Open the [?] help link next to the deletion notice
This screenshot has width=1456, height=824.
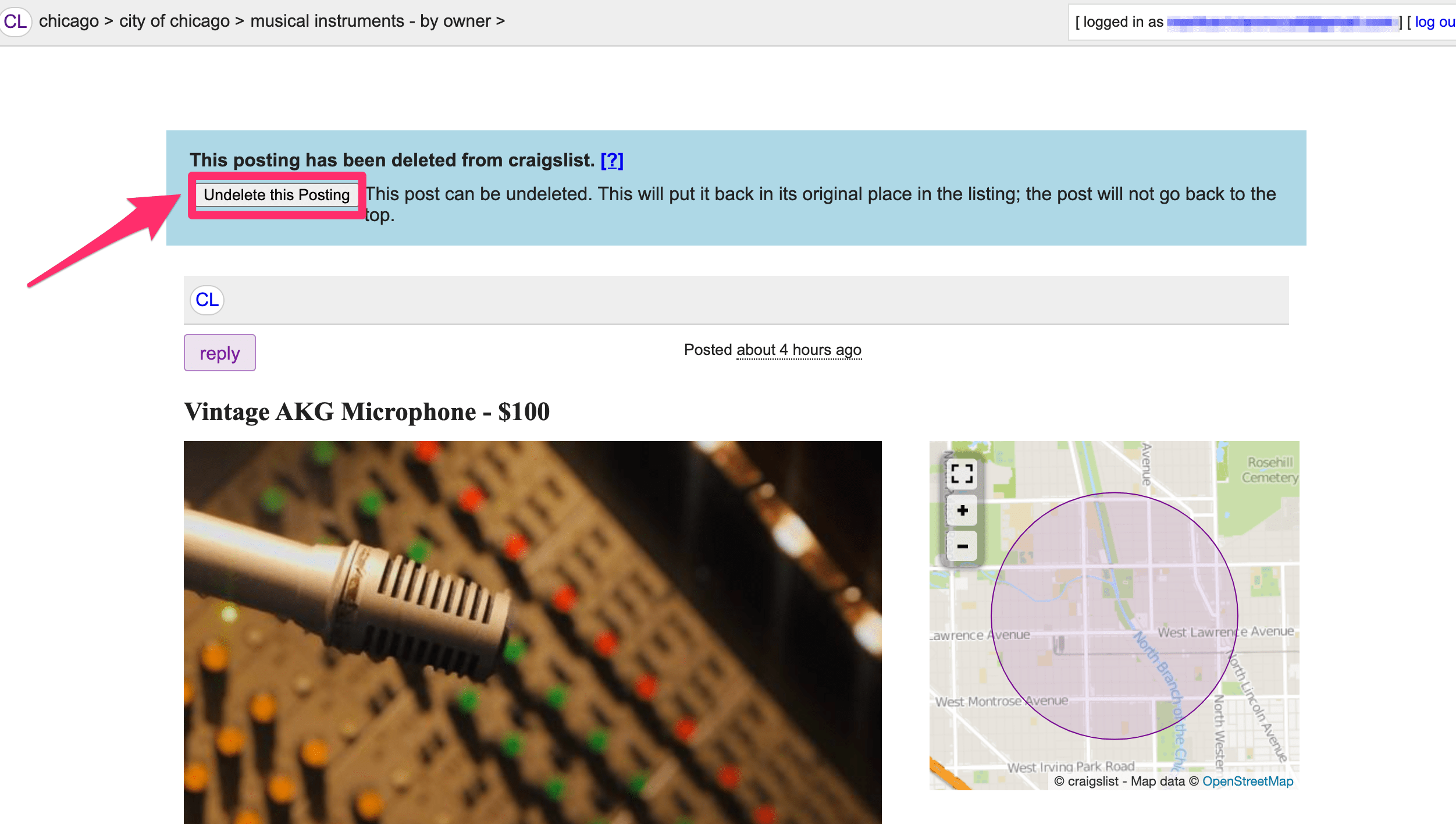click(x=612, y=161)
